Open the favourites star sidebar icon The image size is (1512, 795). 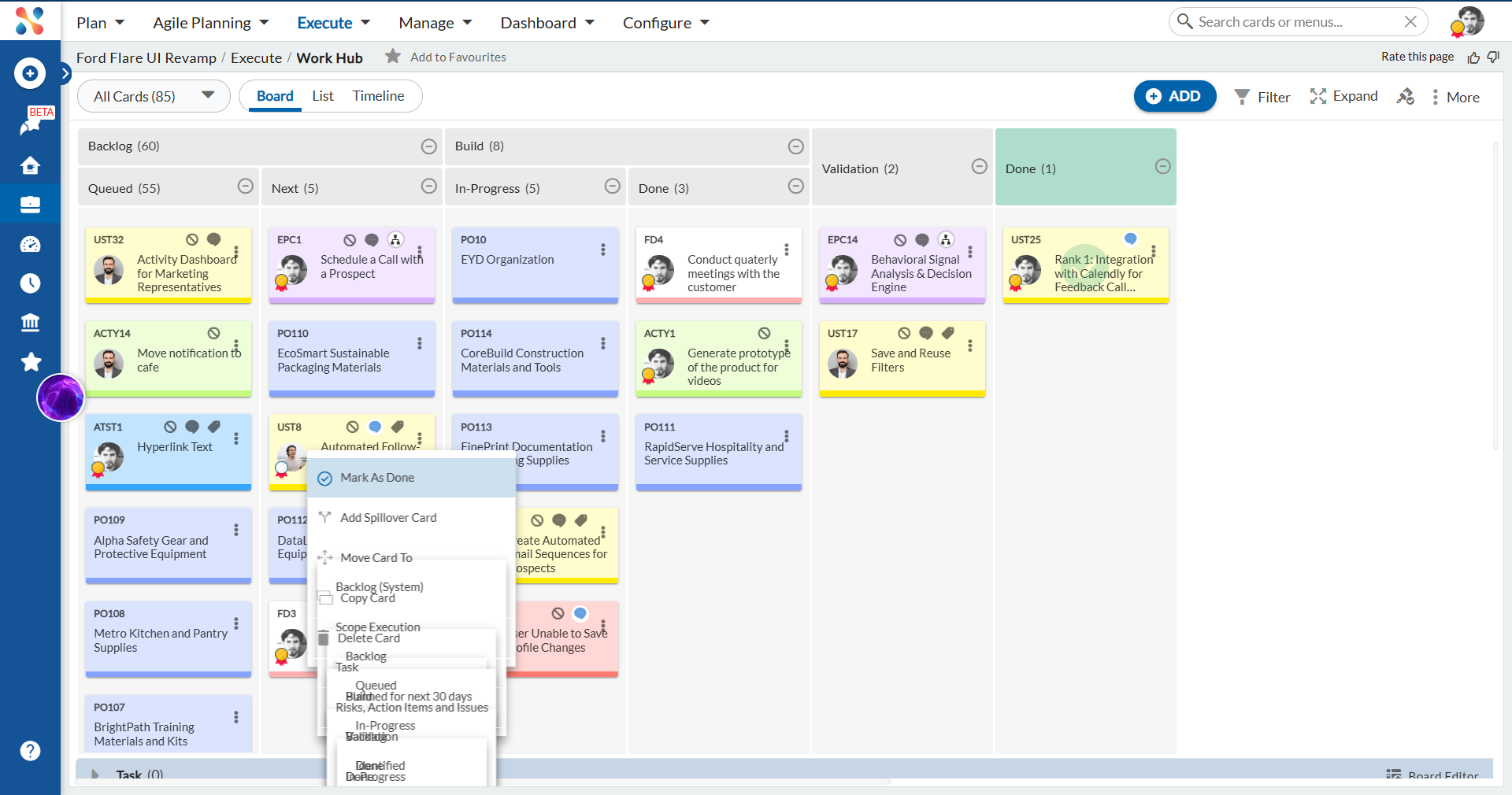[x=31, y=362]
